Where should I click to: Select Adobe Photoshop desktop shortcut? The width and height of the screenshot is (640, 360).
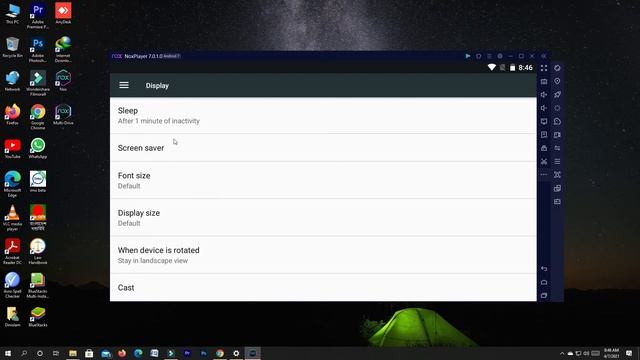point(38,50)
